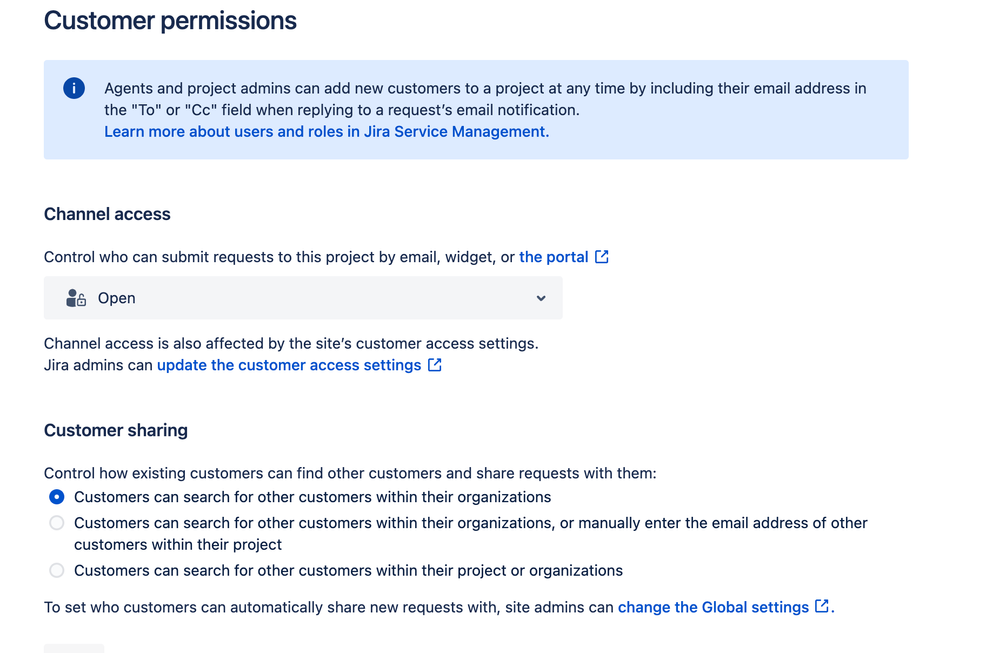Click the "Channel access" section heading

[x=107, y=214]
